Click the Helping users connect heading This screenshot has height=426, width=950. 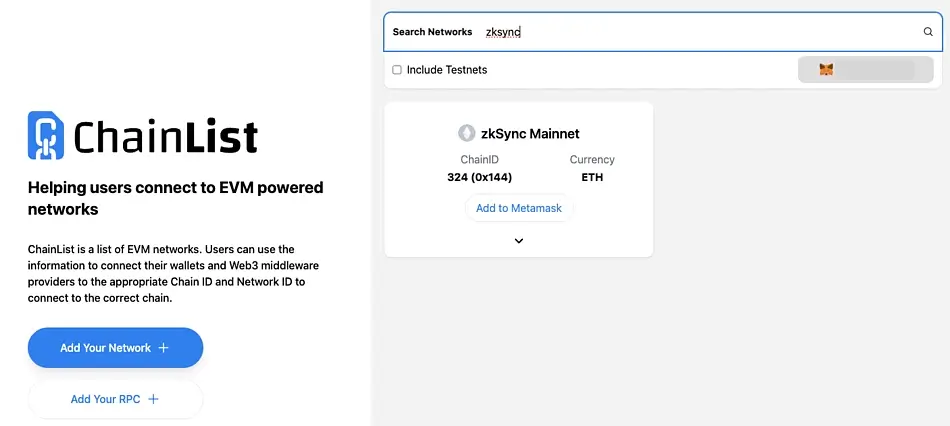point(176,198)
